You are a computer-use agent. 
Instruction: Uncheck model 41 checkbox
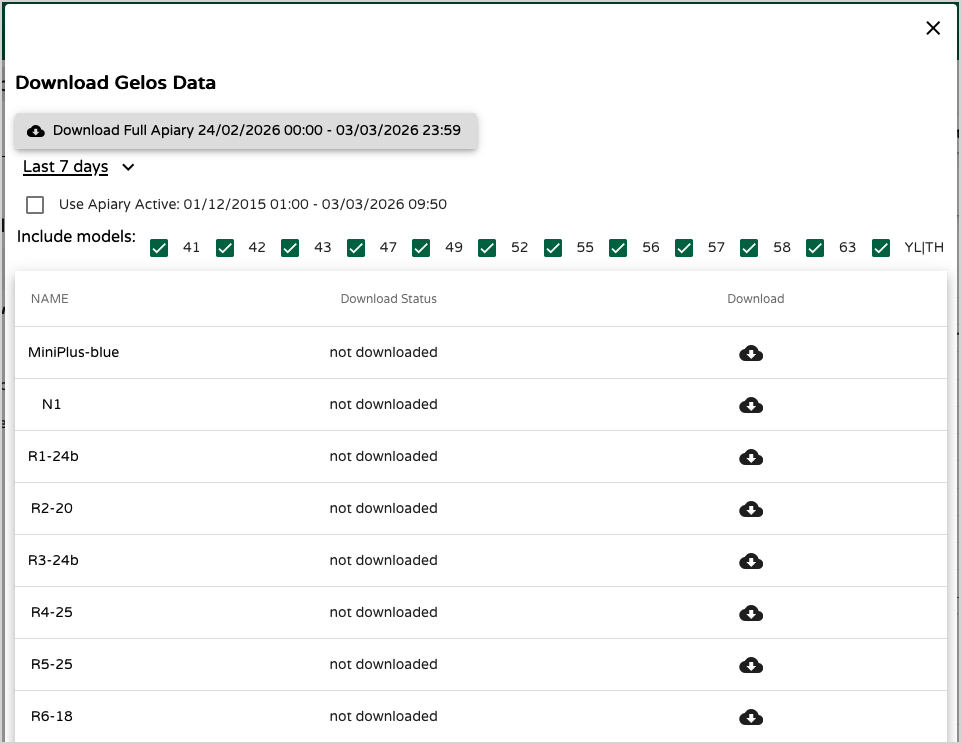(159, 248)
